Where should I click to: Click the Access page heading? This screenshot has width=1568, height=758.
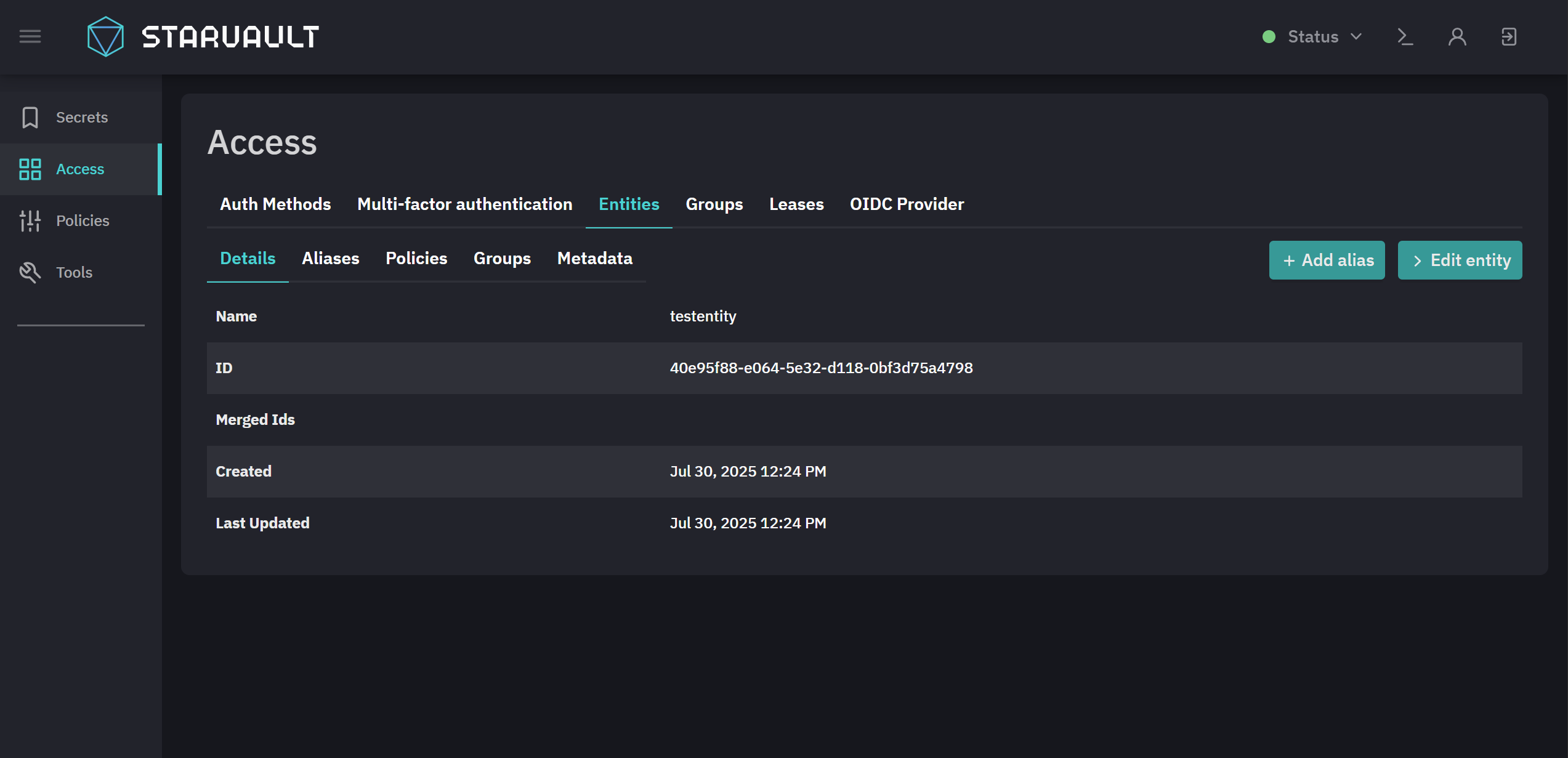point(262,142)
